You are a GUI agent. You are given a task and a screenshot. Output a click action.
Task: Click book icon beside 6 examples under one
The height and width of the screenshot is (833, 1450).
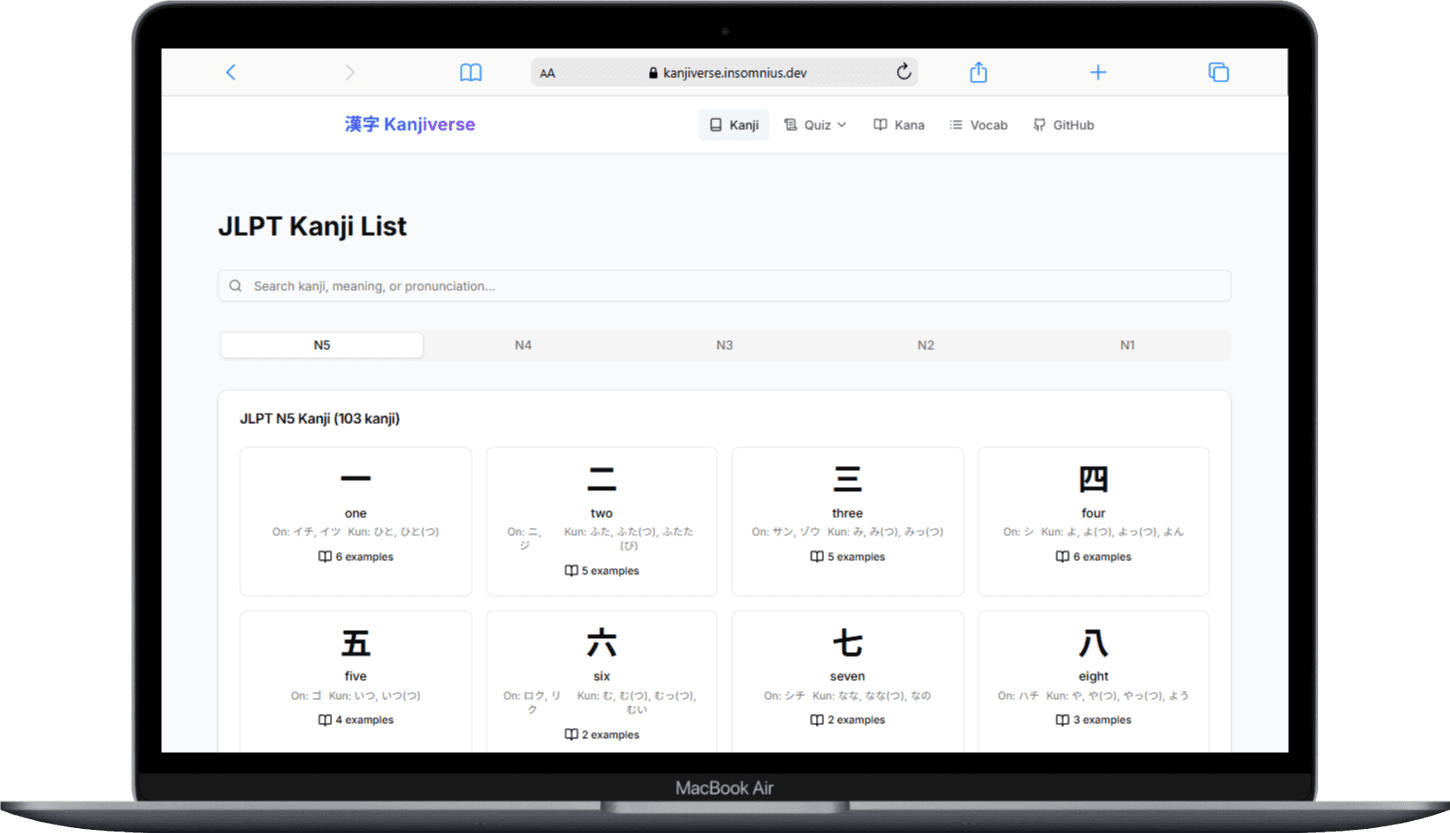click(325, 557)
